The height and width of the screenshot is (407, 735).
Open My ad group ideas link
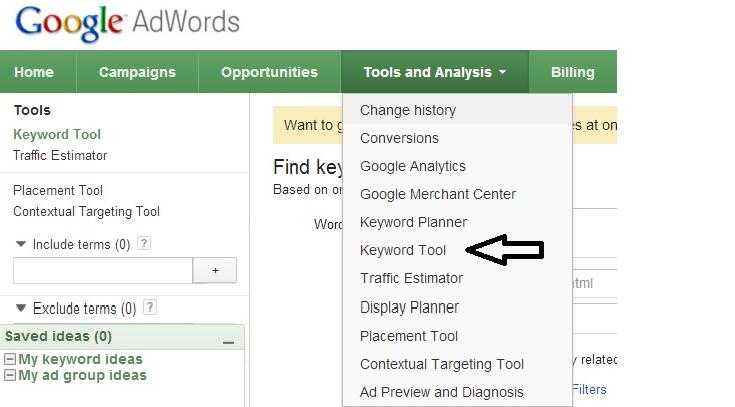point(82,376)
